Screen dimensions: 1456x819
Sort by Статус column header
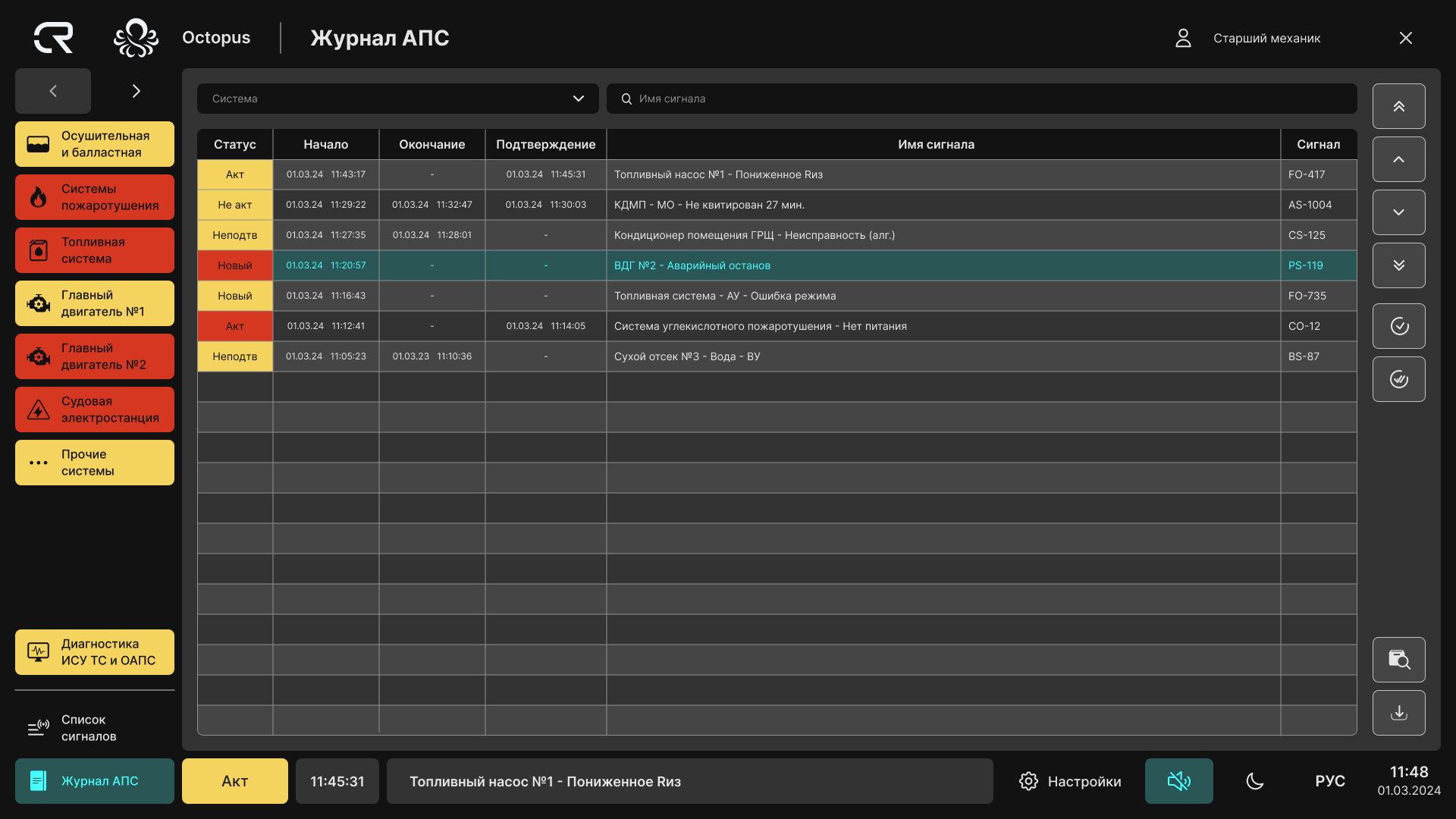[x=235, y=144]
